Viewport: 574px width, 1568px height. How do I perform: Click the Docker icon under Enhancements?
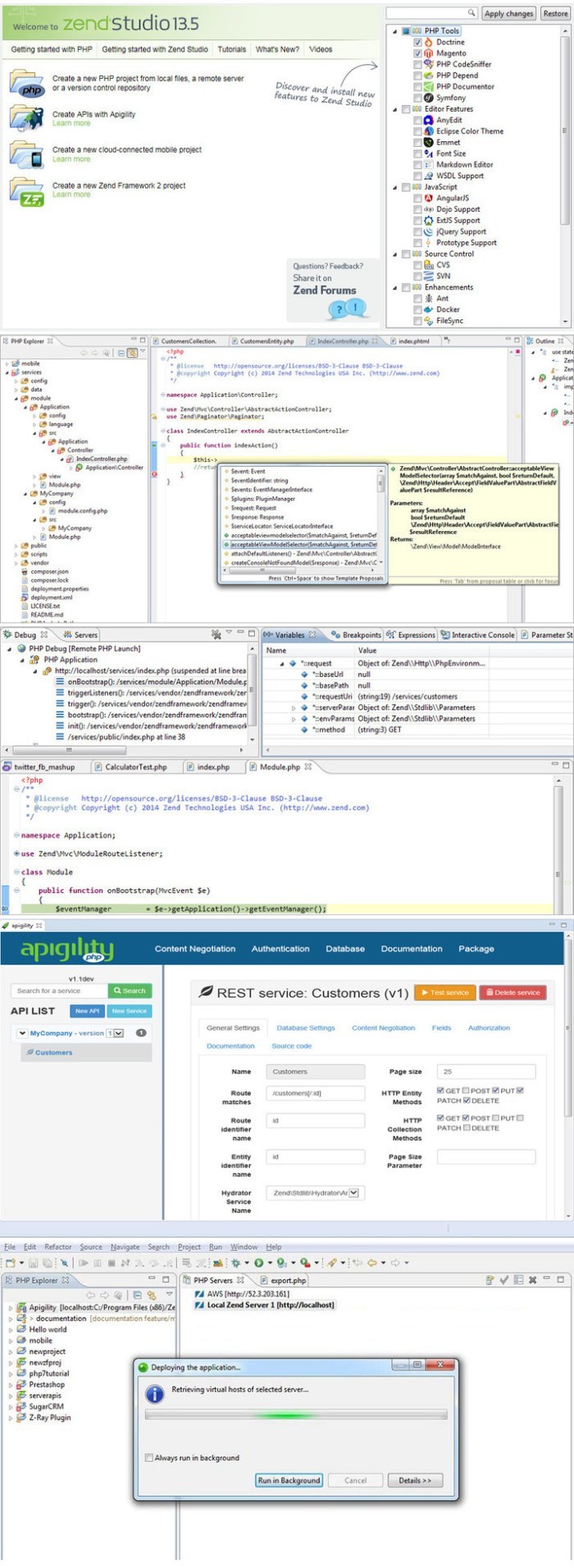pos(429,309)
